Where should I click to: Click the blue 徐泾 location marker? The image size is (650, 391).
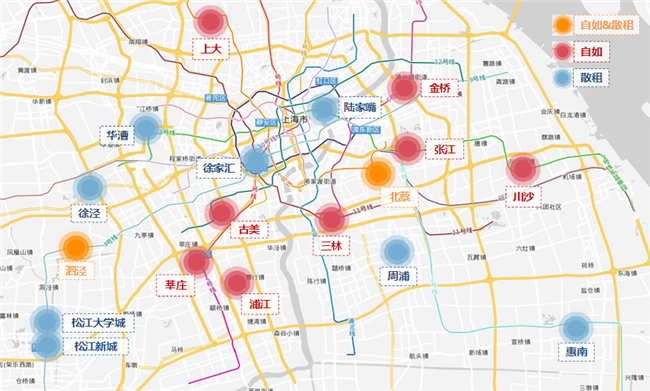pos(90,188)
